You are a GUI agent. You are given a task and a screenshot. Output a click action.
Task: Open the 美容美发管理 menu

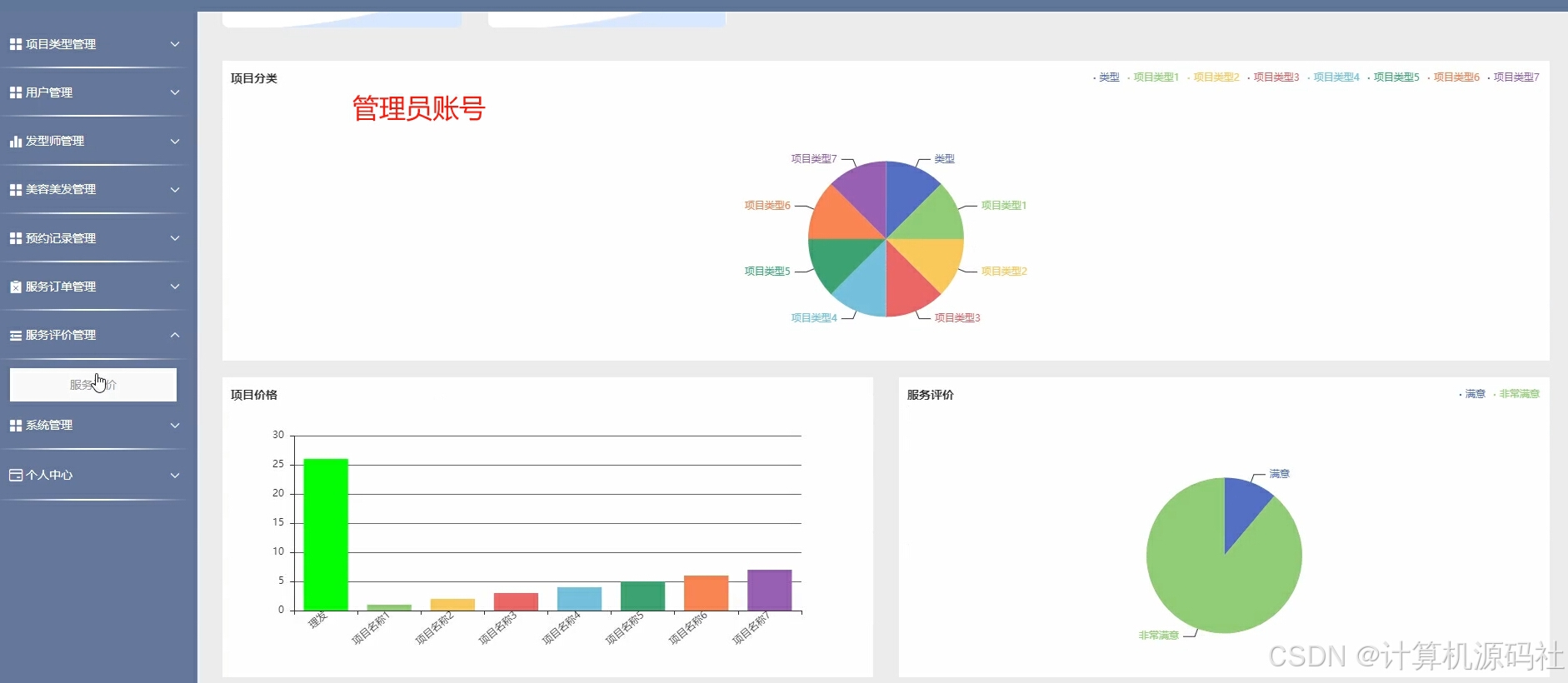(x=94, y=190)
